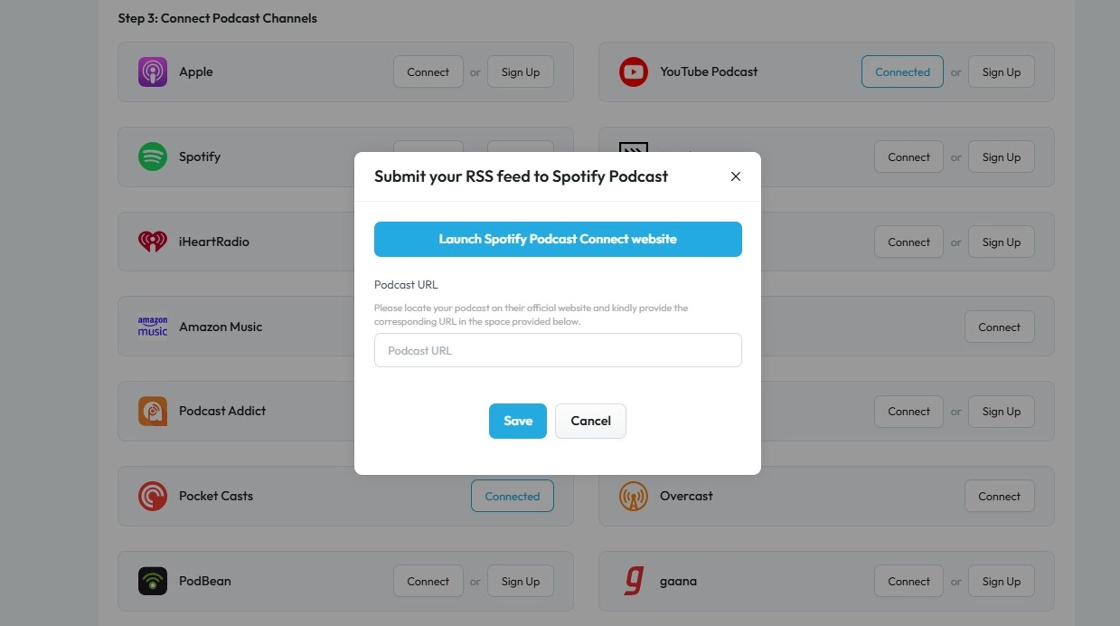Click into the Podcast URL field

coord(558,351)
